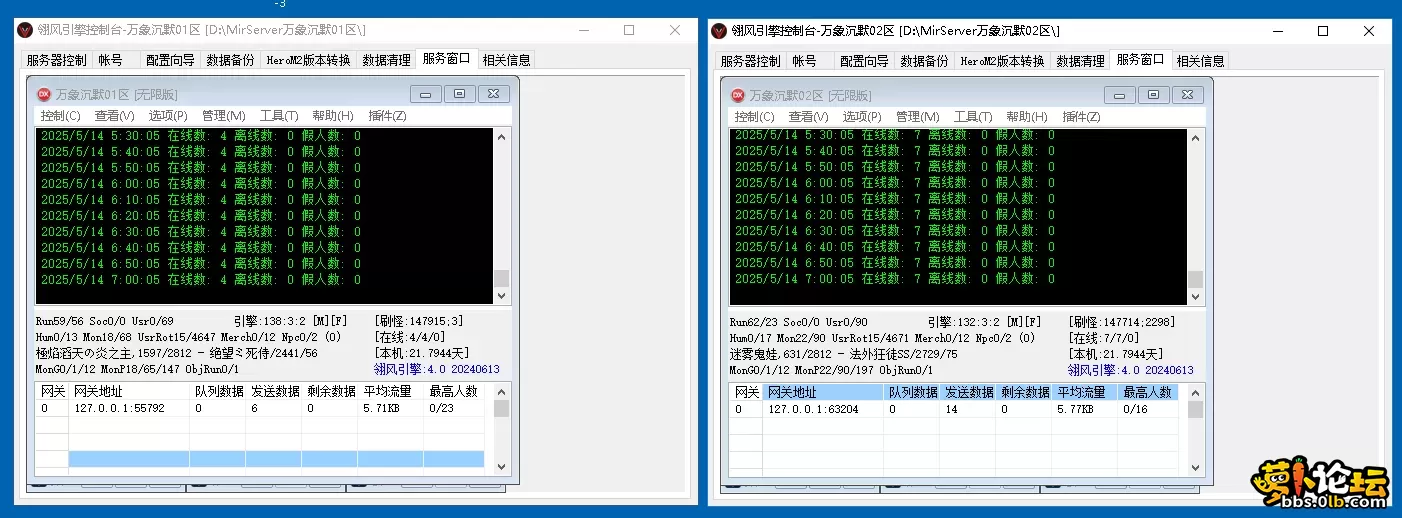Open 选项(P) menu in 01区 window
Image resolution: width=1402 pixels, height=518 pixels.
click(x=168, y=116)
